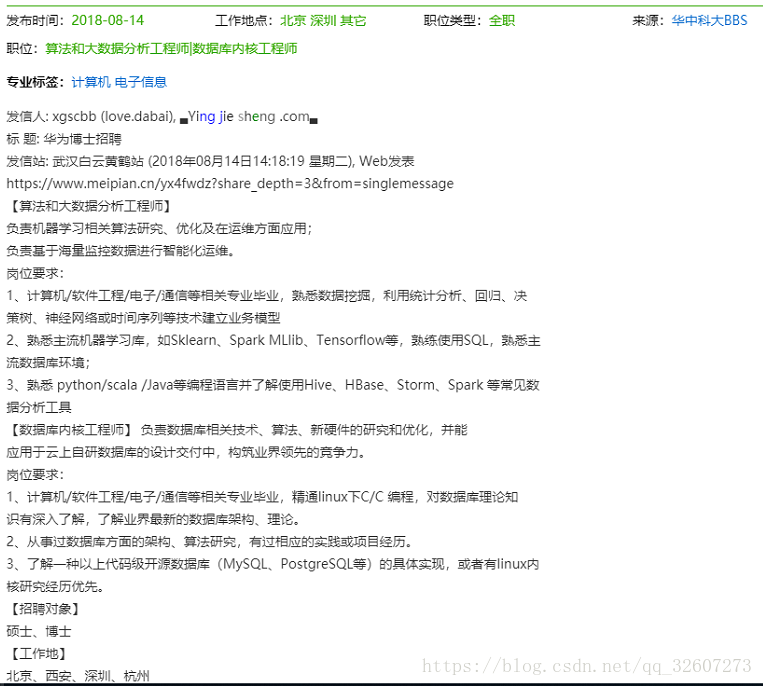Click the first 岗位要求: heading

[x=35, y=273]
